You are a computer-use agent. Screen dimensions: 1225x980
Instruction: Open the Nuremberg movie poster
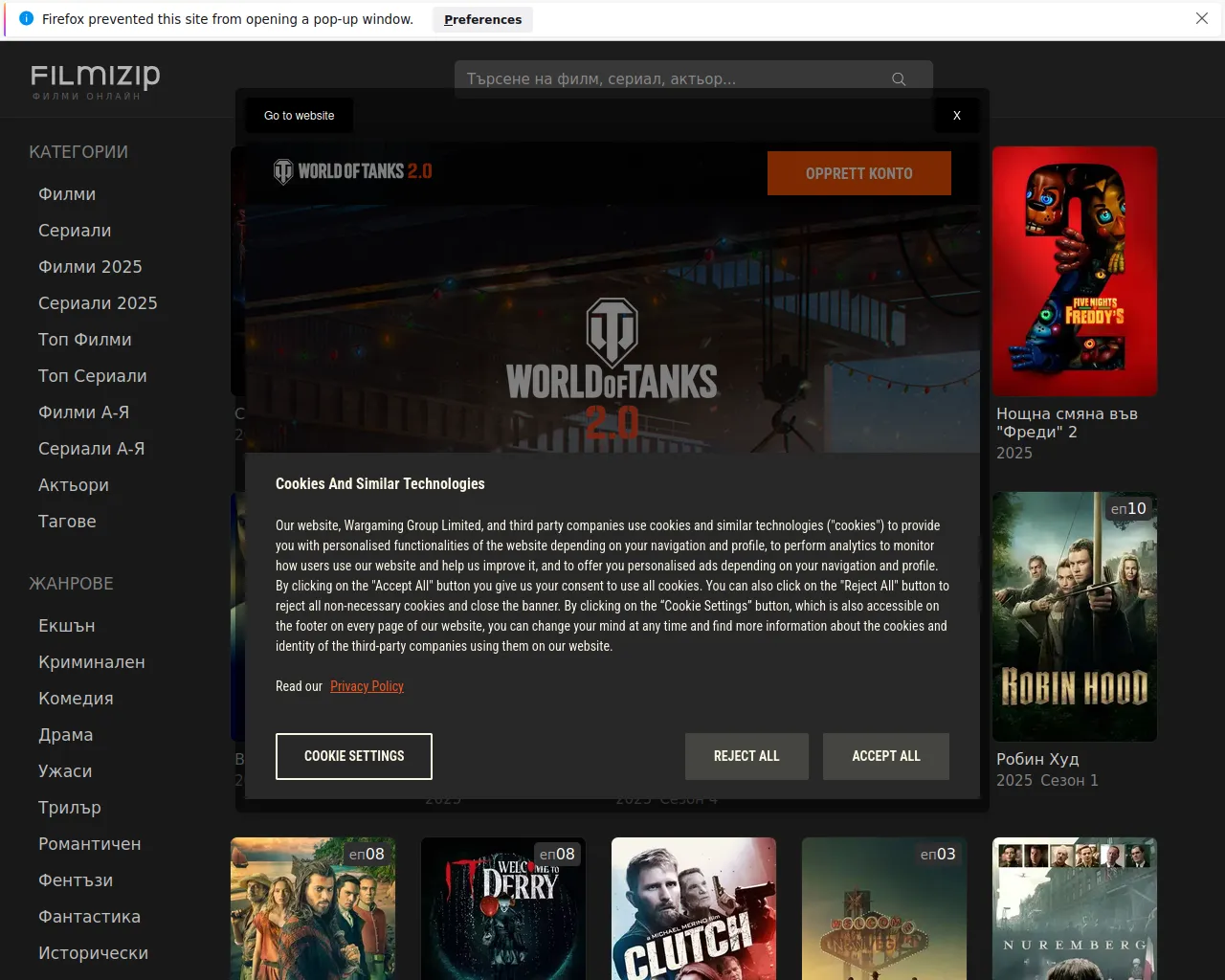click(1075, 908)
